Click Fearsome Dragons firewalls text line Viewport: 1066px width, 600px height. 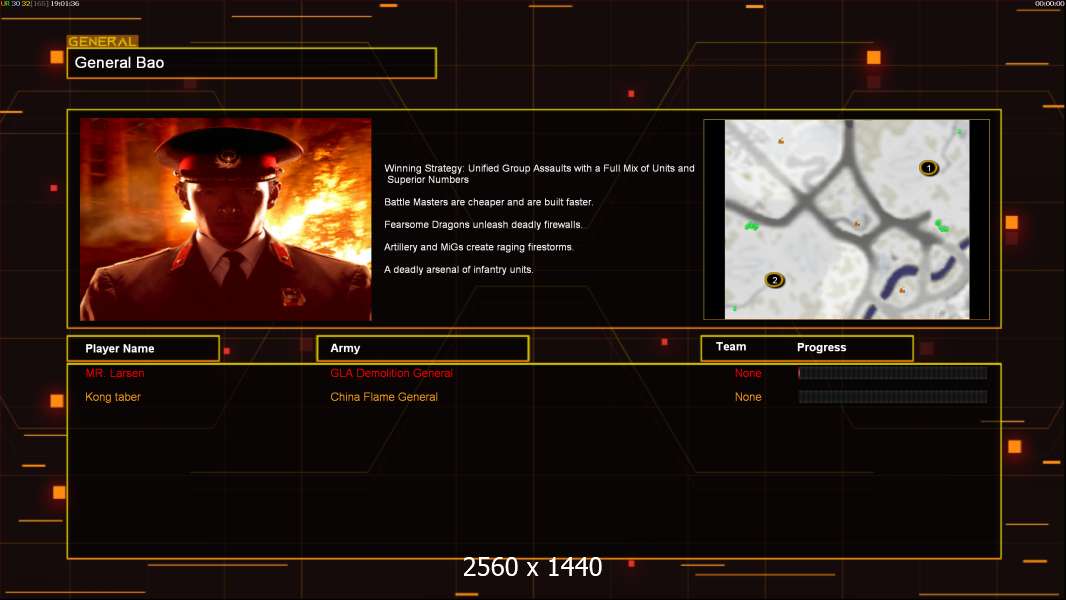483,224
